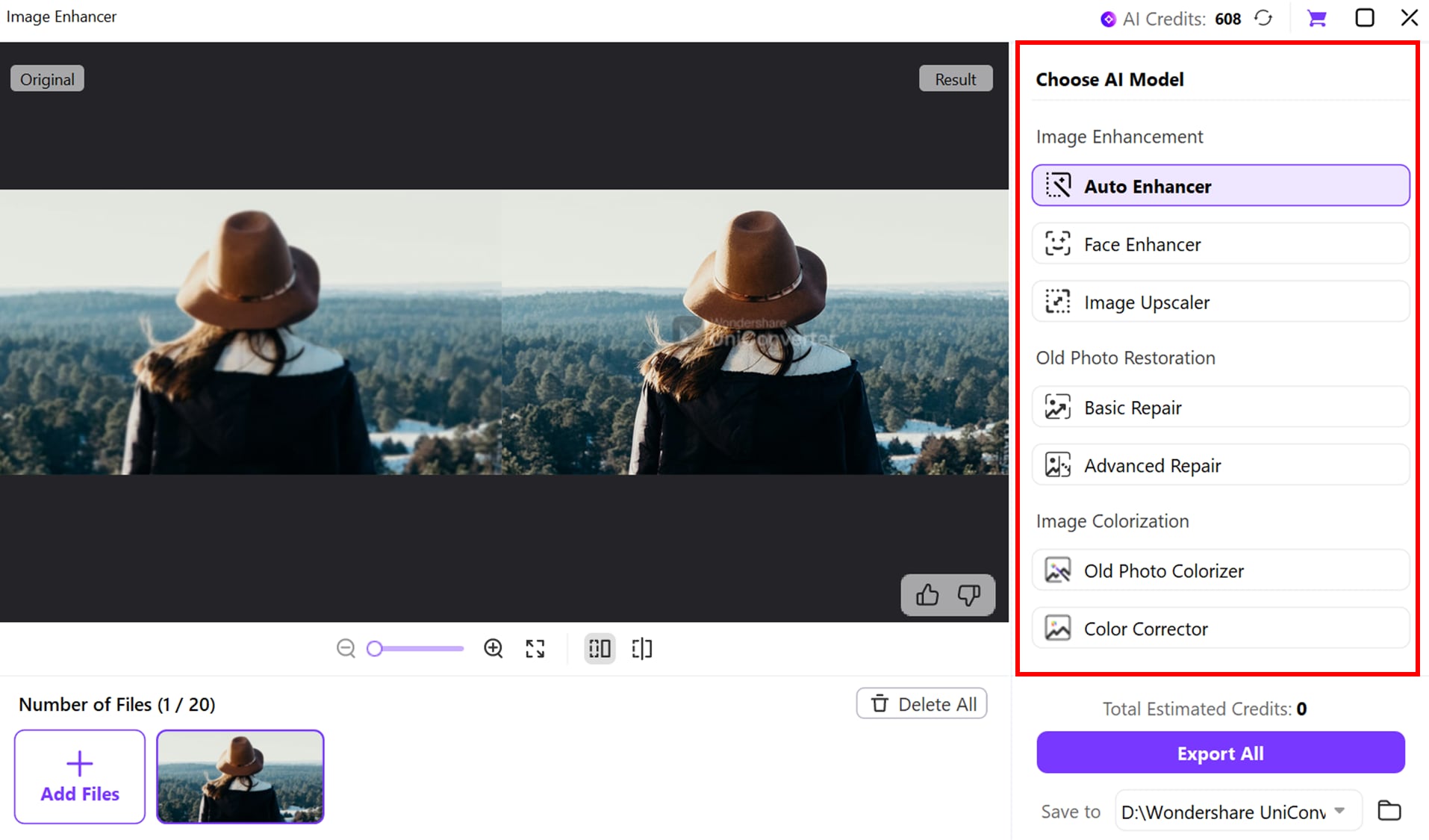The width and height of the screenshot is (1429, 840).
Task: Zoom out with the minus magnifier
Action: [x=346, y=648]
